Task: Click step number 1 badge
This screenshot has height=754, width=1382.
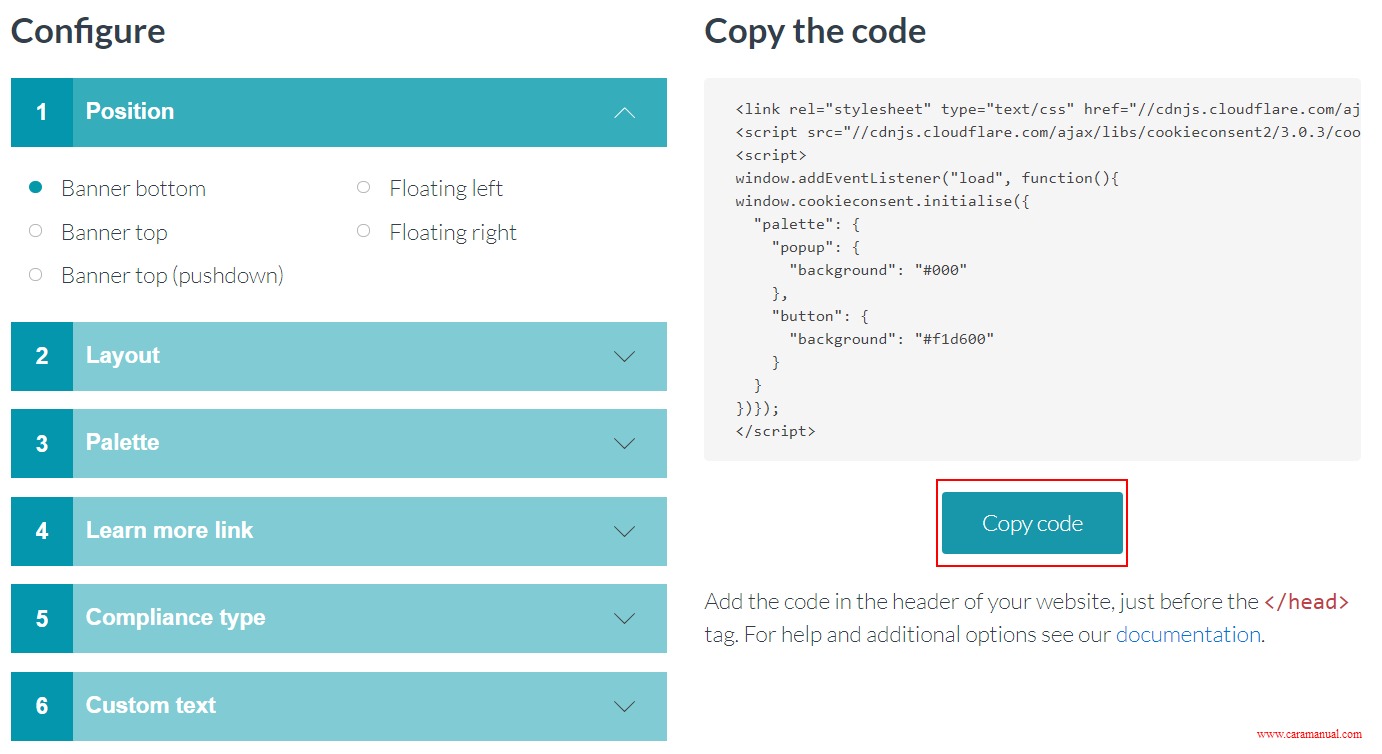Action: [x=42, y=112]
